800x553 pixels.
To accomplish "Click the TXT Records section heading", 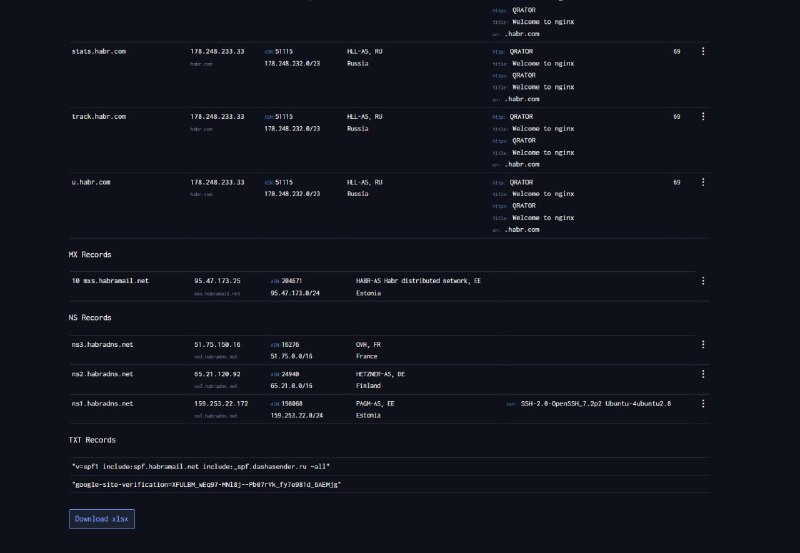I will point(92,440).
